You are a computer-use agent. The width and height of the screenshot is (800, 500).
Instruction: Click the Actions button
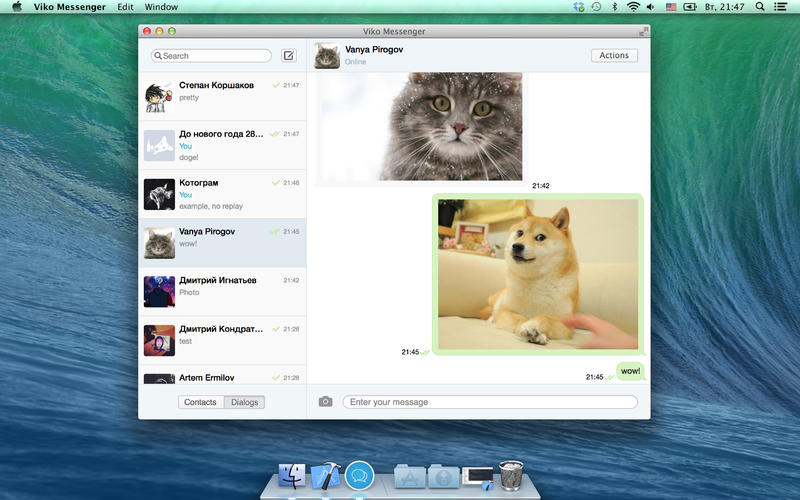614,55
